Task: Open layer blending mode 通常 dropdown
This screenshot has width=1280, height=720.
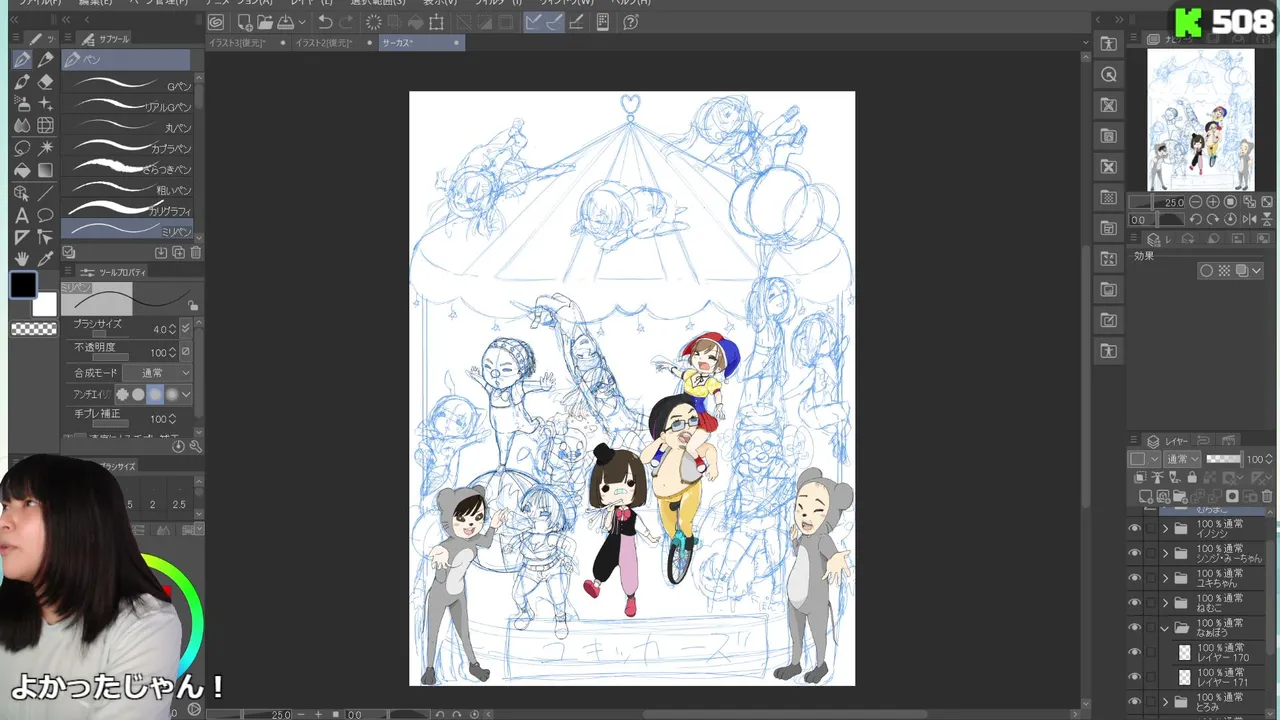Action: [1183, 459]
